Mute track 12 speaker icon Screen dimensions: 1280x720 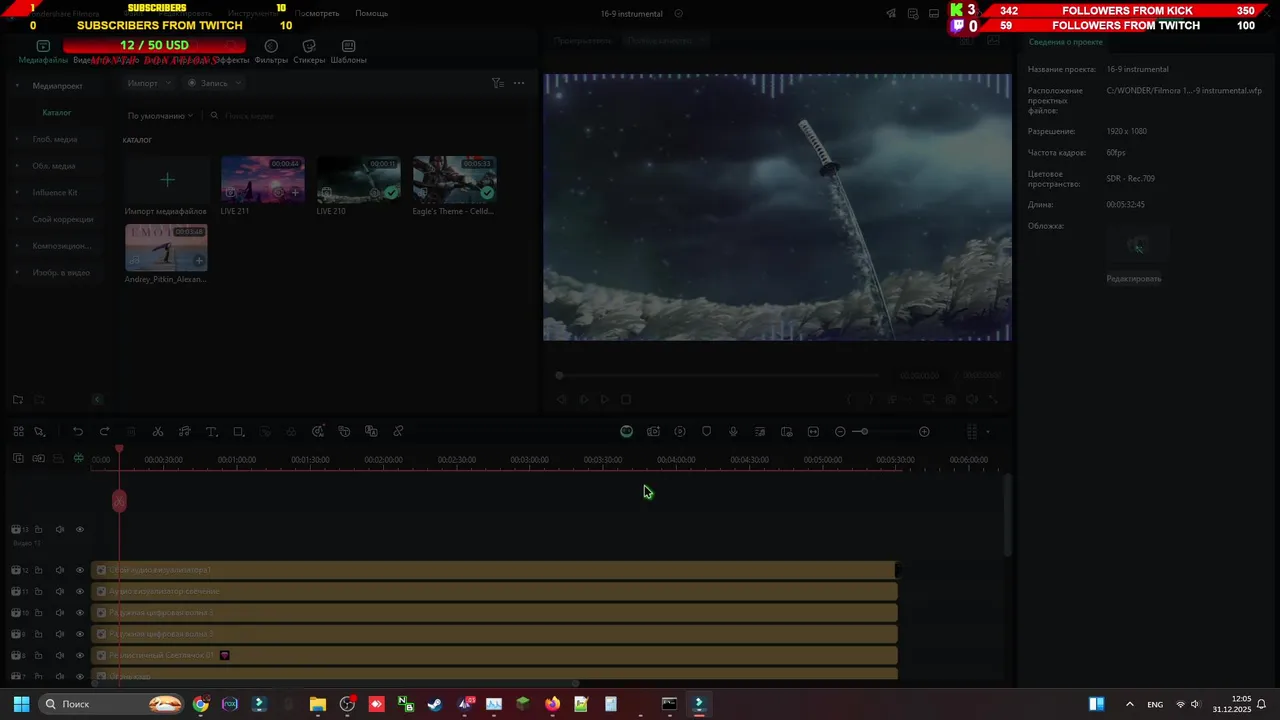point(59,570)
